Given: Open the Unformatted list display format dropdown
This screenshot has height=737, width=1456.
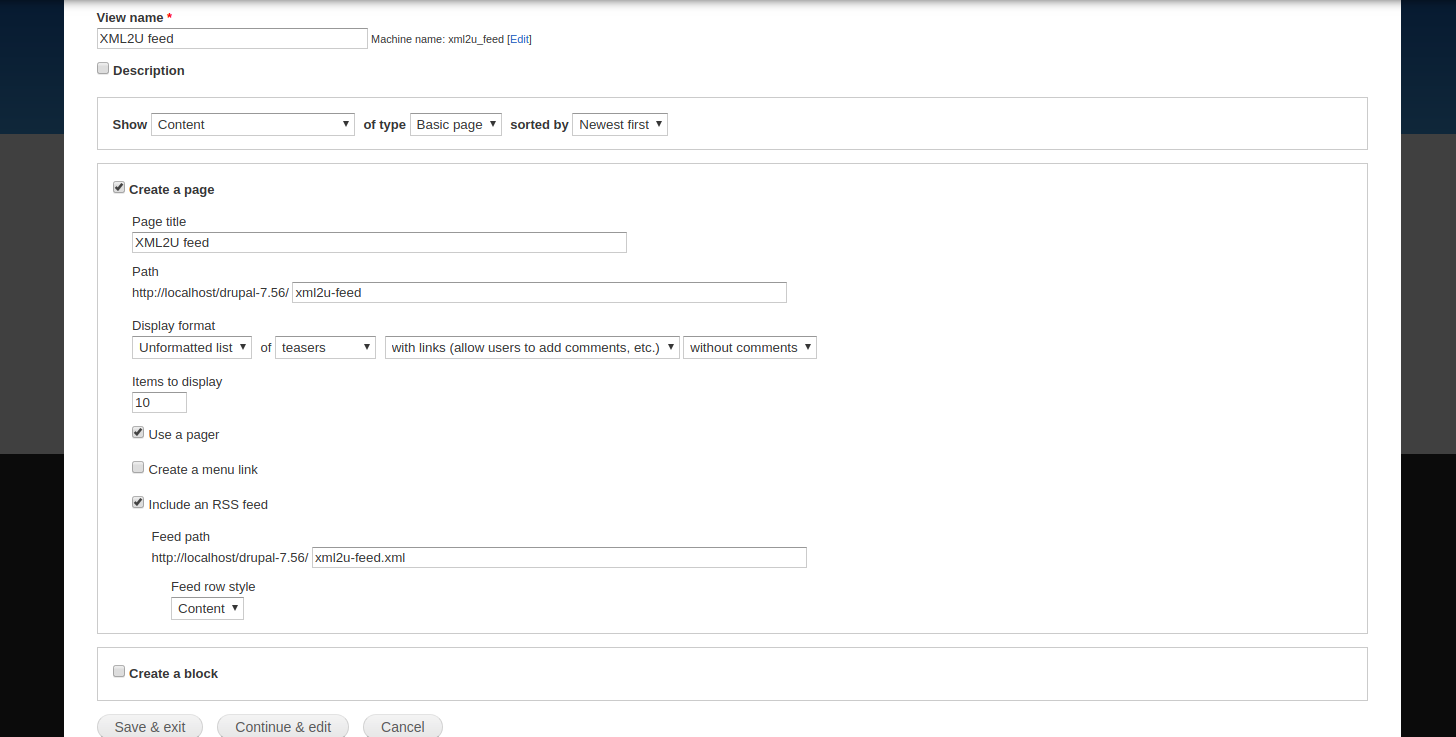Looking at the screenshot, I should (192, 348).
